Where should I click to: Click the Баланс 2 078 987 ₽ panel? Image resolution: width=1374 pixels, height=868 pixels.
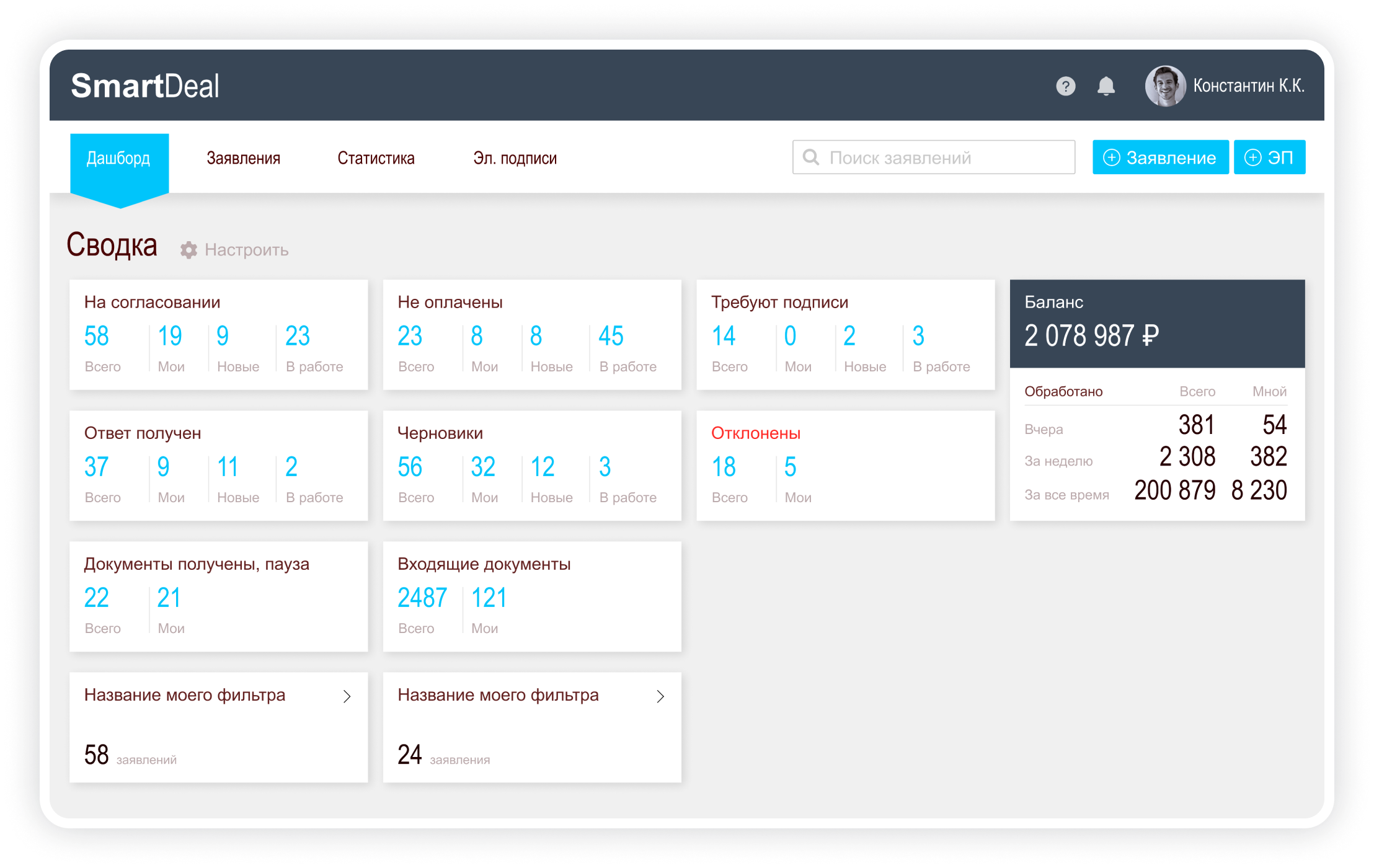(x=1156, y=324)
